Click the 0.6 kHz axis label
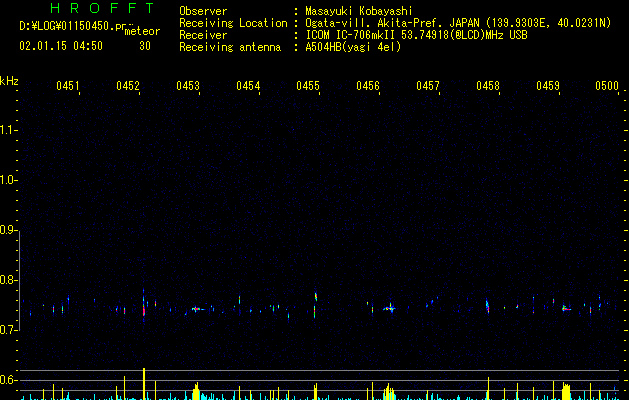Screen dimensions: 629x400 [x=8, y=380]
